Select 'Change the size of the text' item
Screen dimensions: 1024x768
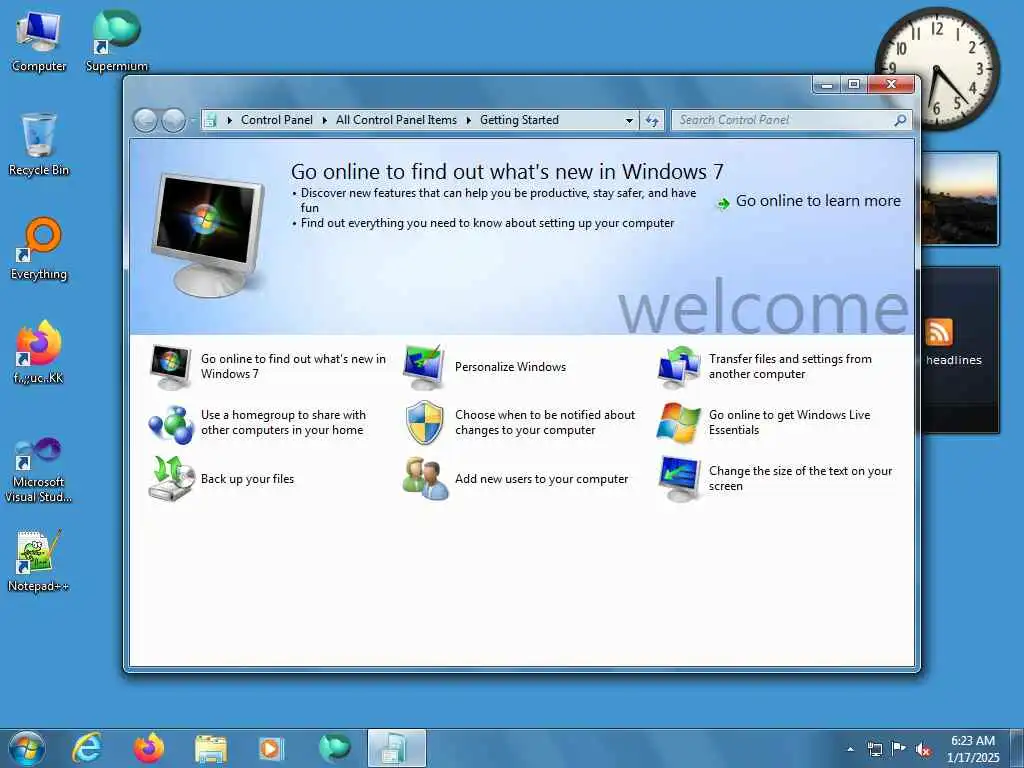pos(801,479)
